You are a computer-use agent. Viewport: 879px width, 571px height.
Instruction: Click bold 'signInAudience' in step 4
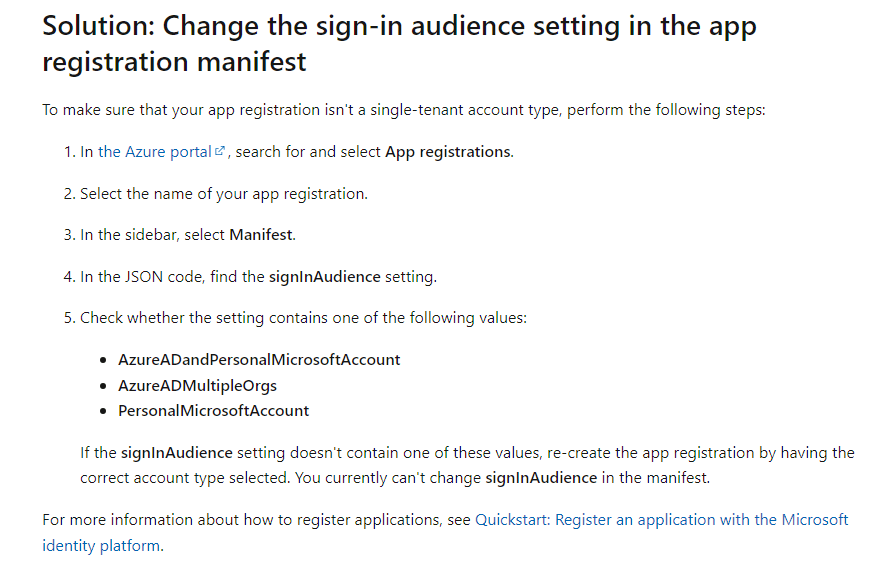pyautogui.click(x=325, y=277)
